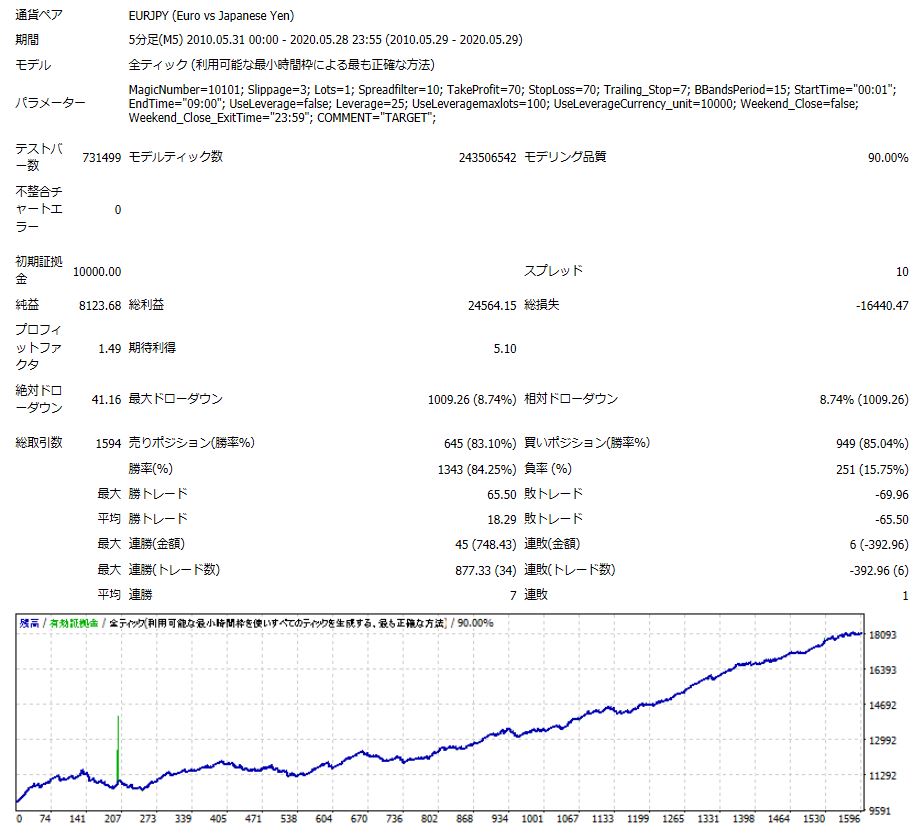Click the model ticks value 243506542
922x835 pixels.
487,158
